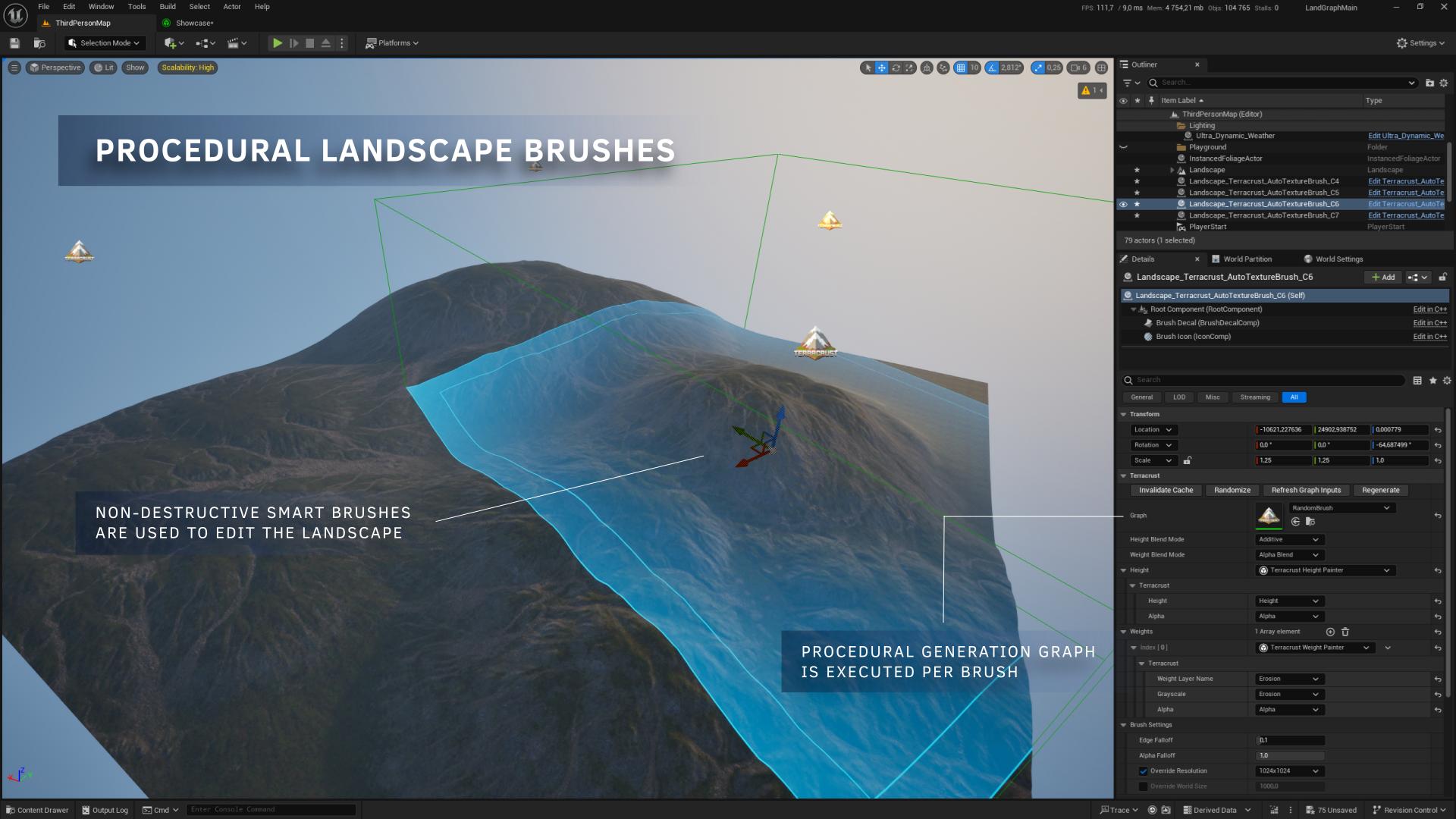Toggle grid snapping in viewport toolbar
Viewport: 1456px width, 819px height.
pos(961,67)
